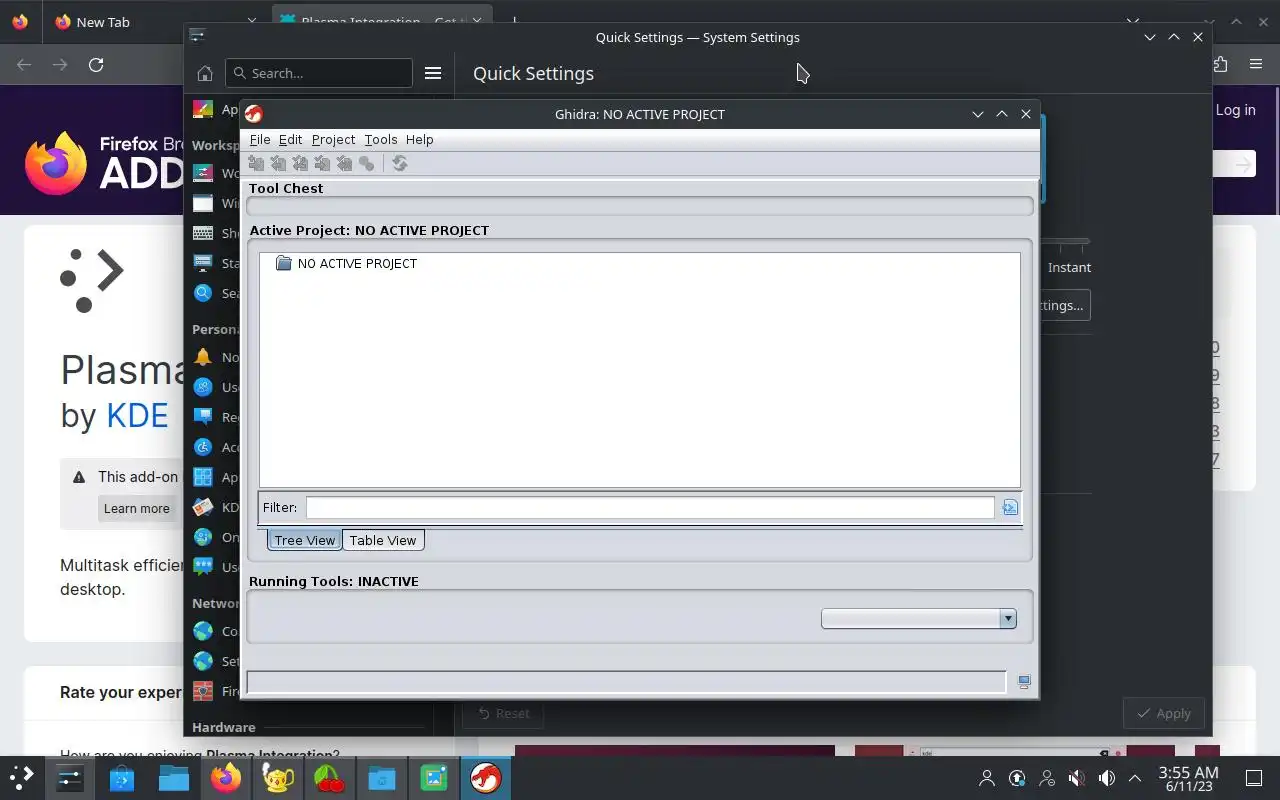Click the Show Desktop button in taskbar corner
1280x800 pixels.
(x=1254, y=777)
